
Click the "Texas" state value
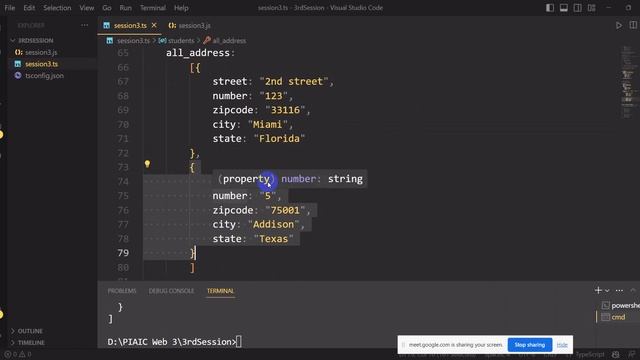click(x=273, y=239)
